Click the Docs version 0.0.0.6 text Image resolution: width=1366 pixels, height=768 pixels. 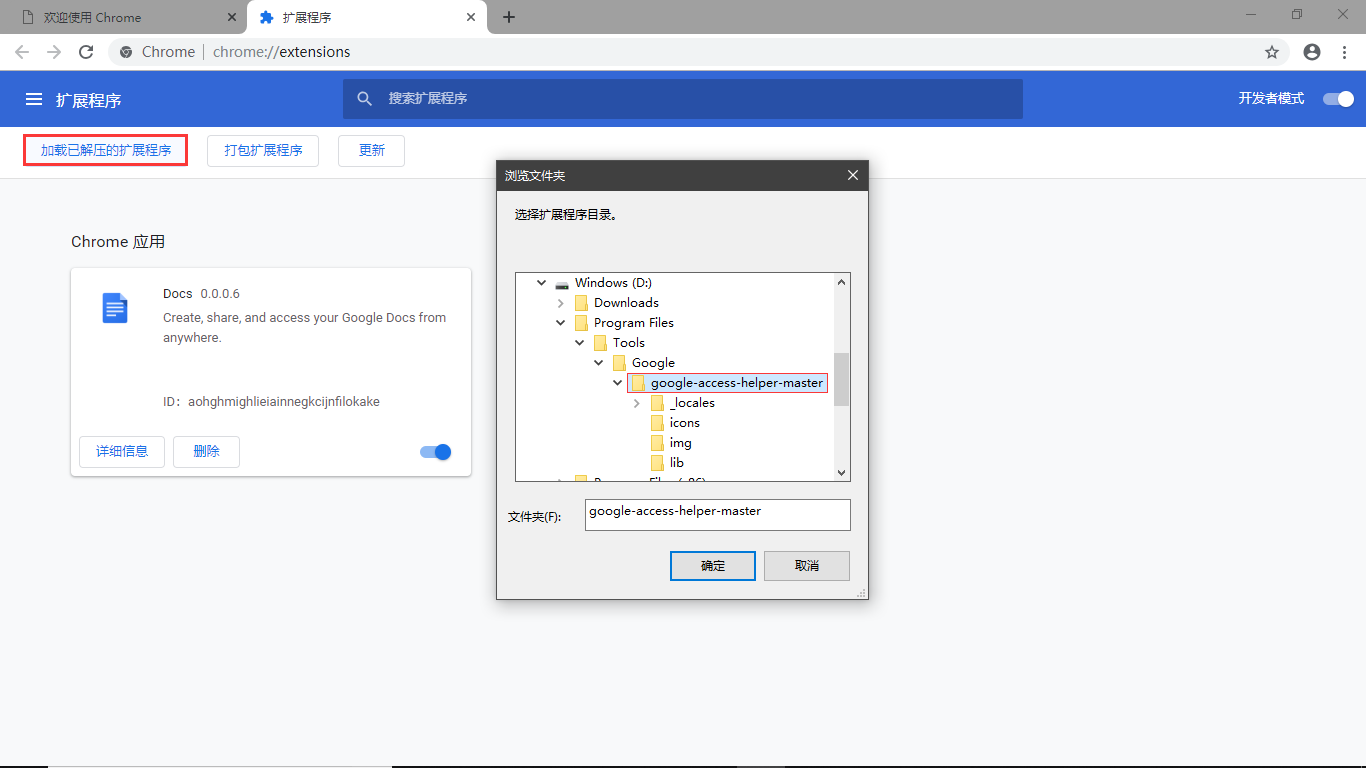pyautogui.click(x=220, y=294)
